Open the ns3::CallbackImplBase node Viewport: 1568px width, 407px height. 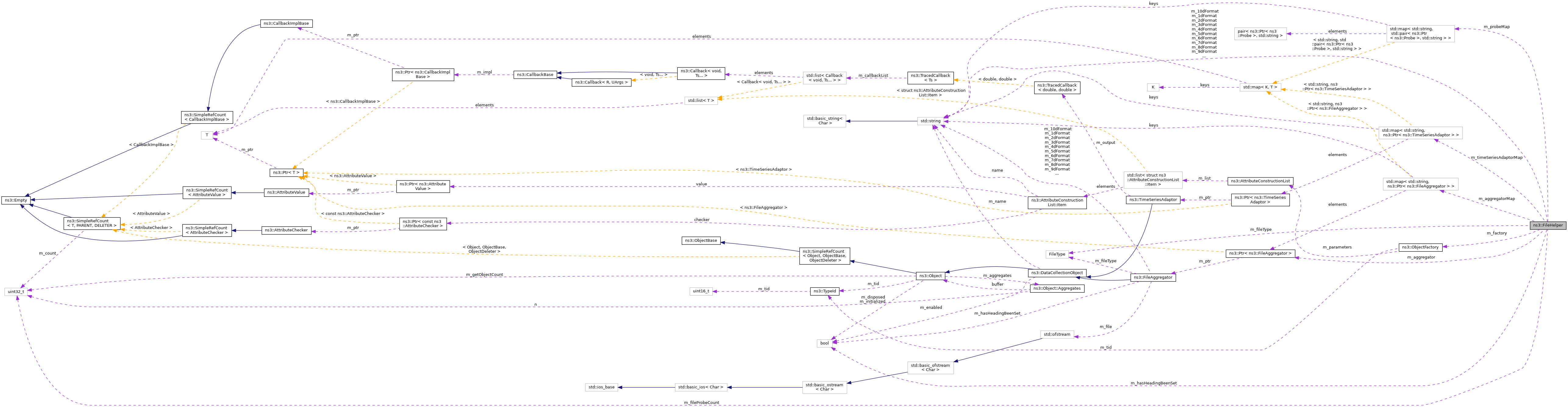click(x=286, y=23)
